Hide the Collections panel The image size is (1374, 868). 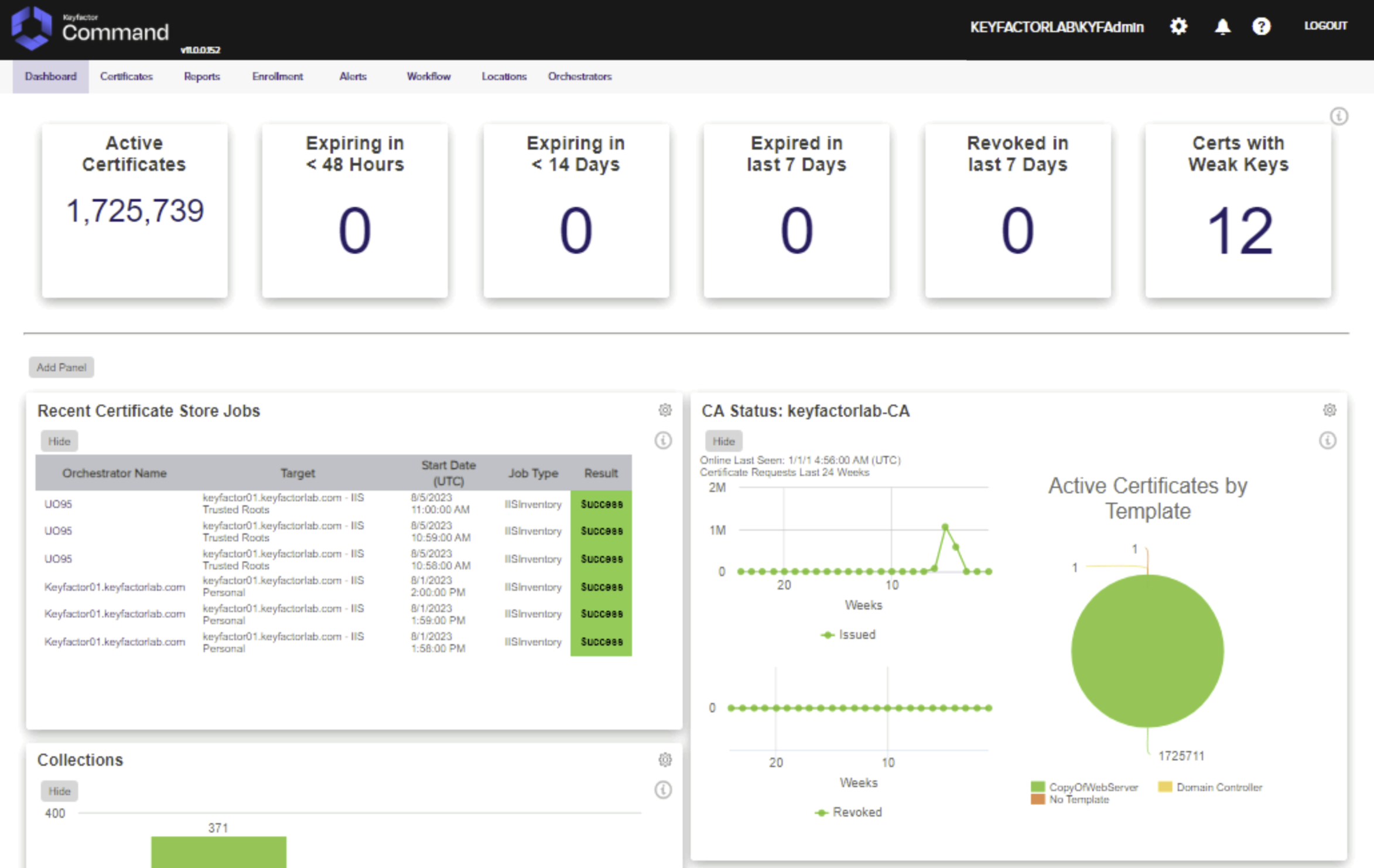[x=59, y=791]
